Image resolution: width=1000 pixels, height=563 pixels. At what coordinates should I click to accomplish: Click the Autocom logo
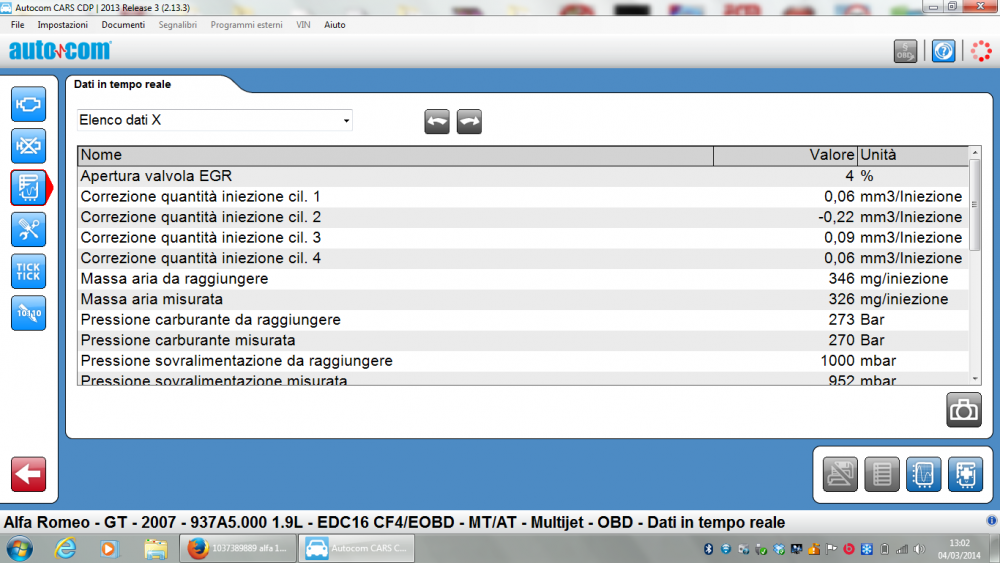[x=60, y=50]
